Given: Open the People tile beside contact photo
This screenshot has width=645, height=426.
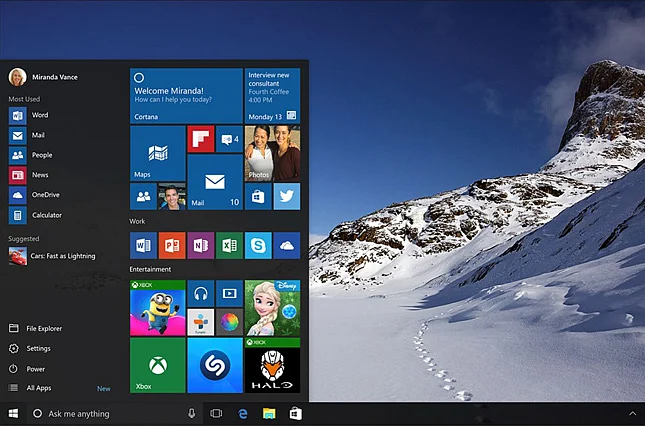Looking at the screenshot, I should [143, 197].
